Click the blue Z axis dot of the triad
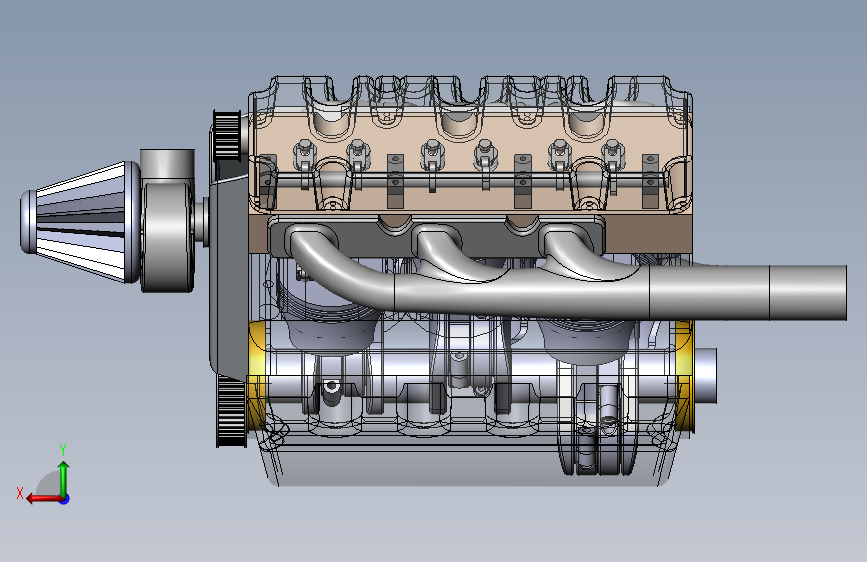This screenshot has height=562, width=867. [65, 499]
